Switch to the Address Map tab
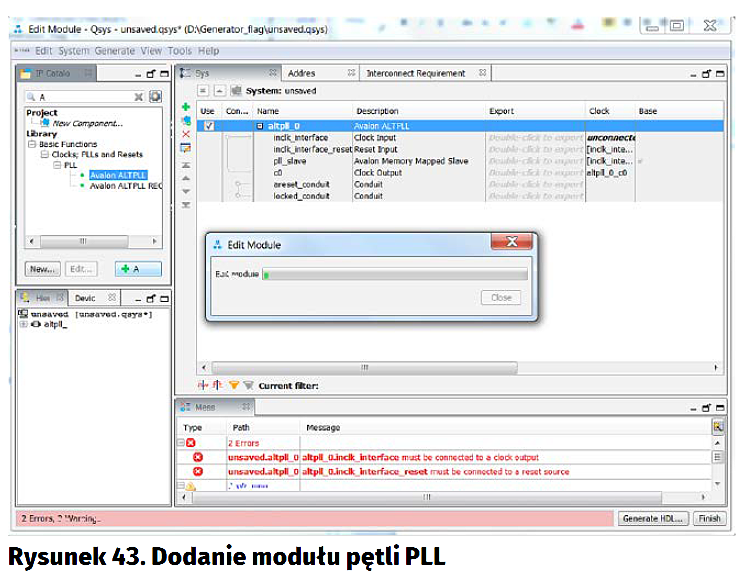The width and height of the screenshot is (742, 581). [x=302, y=74]
